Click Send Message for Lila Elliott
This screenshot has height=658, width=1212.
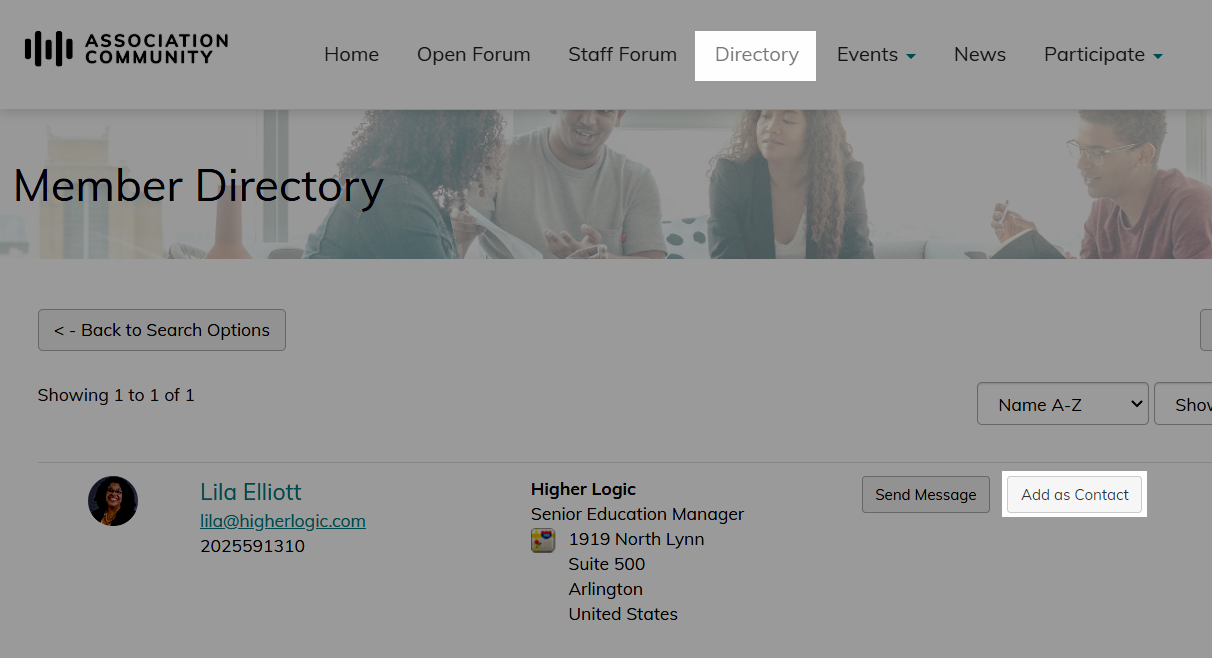click(x=926, y=495)
